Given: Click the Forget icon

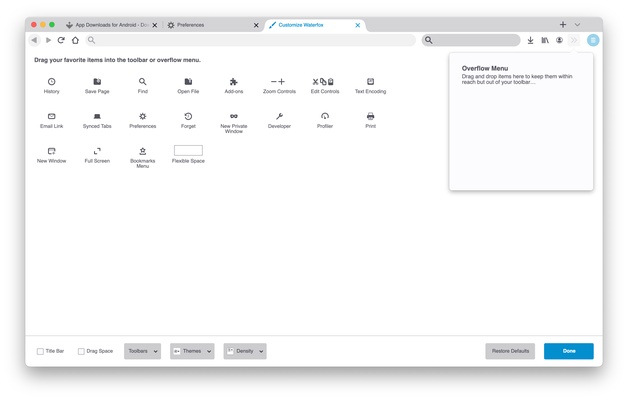Looking at the screenshot, I should click(188, 116).
